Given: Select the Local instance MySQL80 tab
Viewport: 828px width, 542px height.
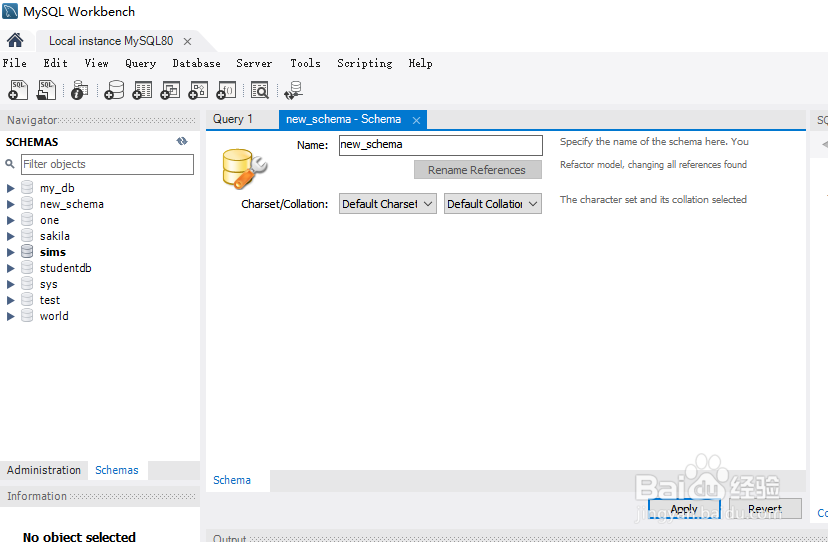Looking at the screenshot, I should pyautogui.click(x=111, y=41).
